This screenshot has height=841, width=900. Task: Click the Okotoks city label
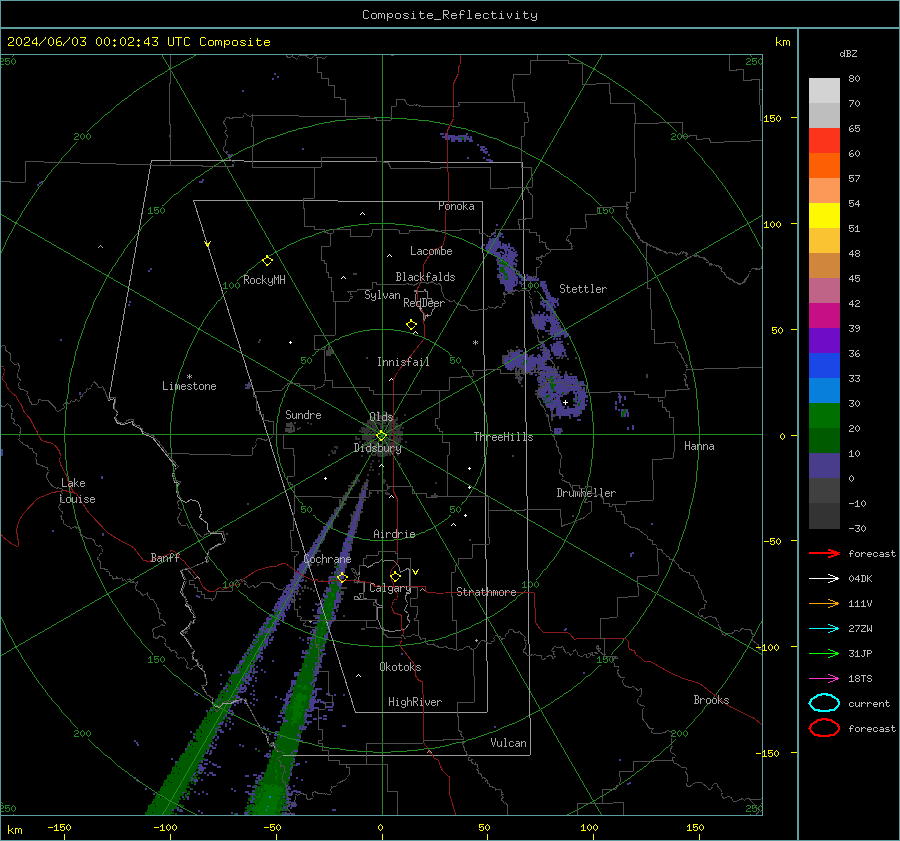click(400, 667)
